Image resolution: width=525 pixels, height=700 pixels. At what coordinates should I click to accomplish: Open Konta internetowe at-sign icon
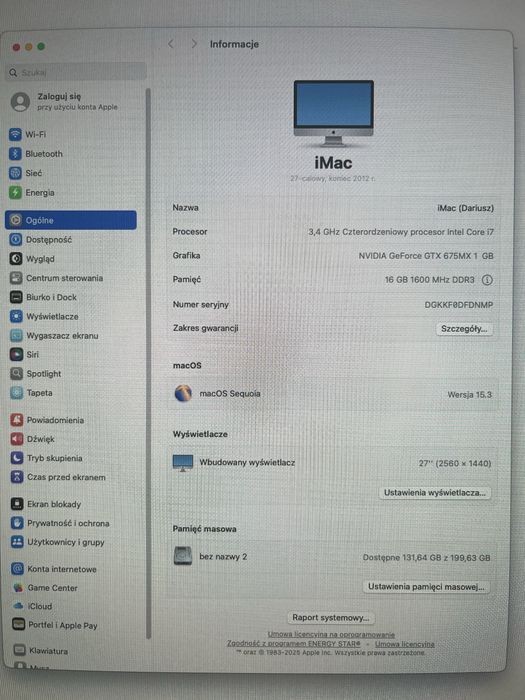click(18, 569)
